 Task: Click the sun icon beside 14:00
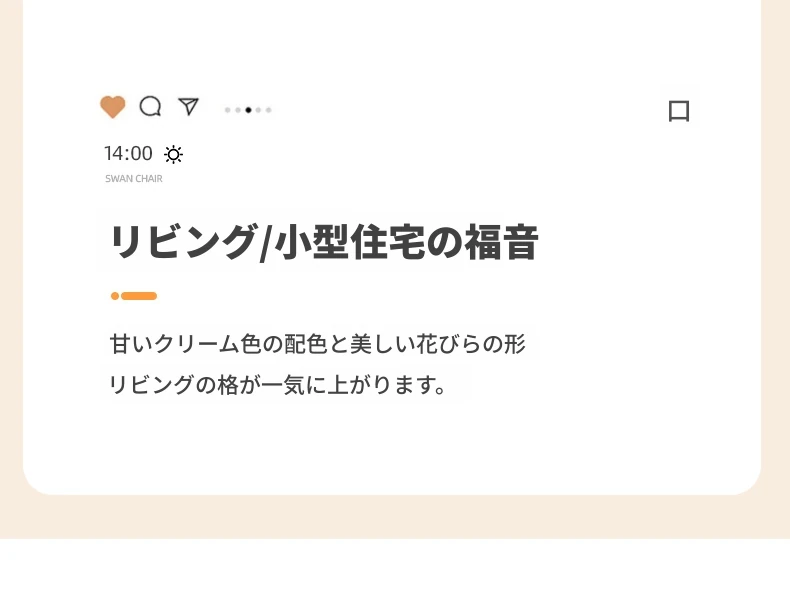click(x=174, y=154)
